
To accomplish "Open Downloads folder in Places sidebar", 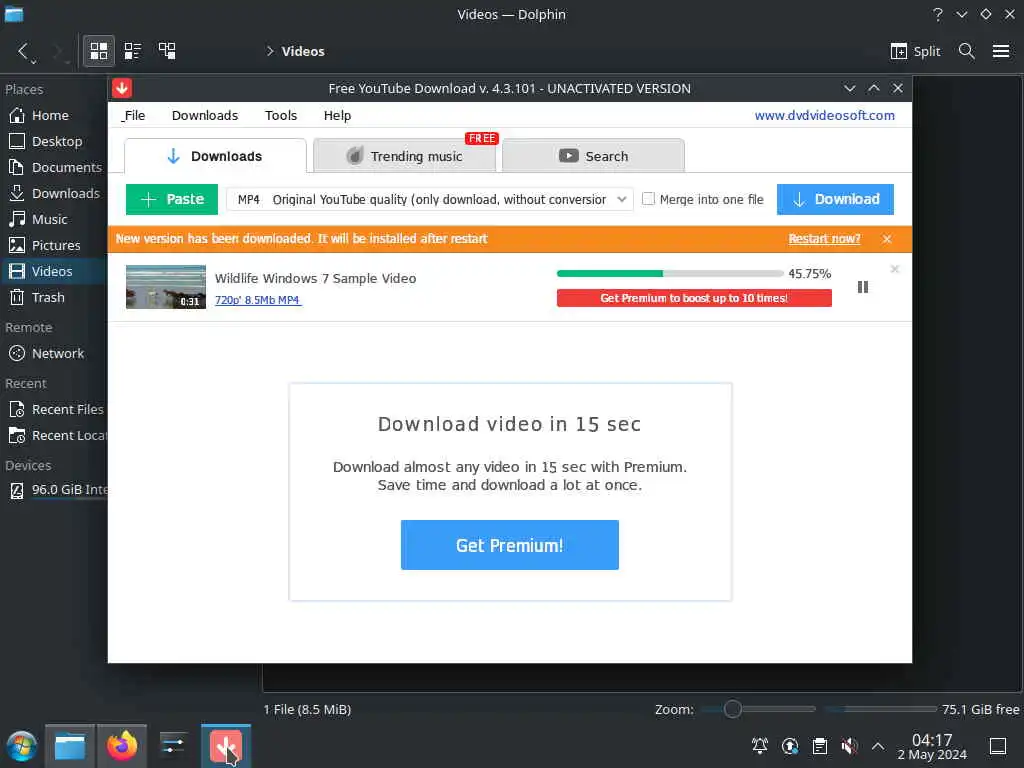I will coord(54,193).
